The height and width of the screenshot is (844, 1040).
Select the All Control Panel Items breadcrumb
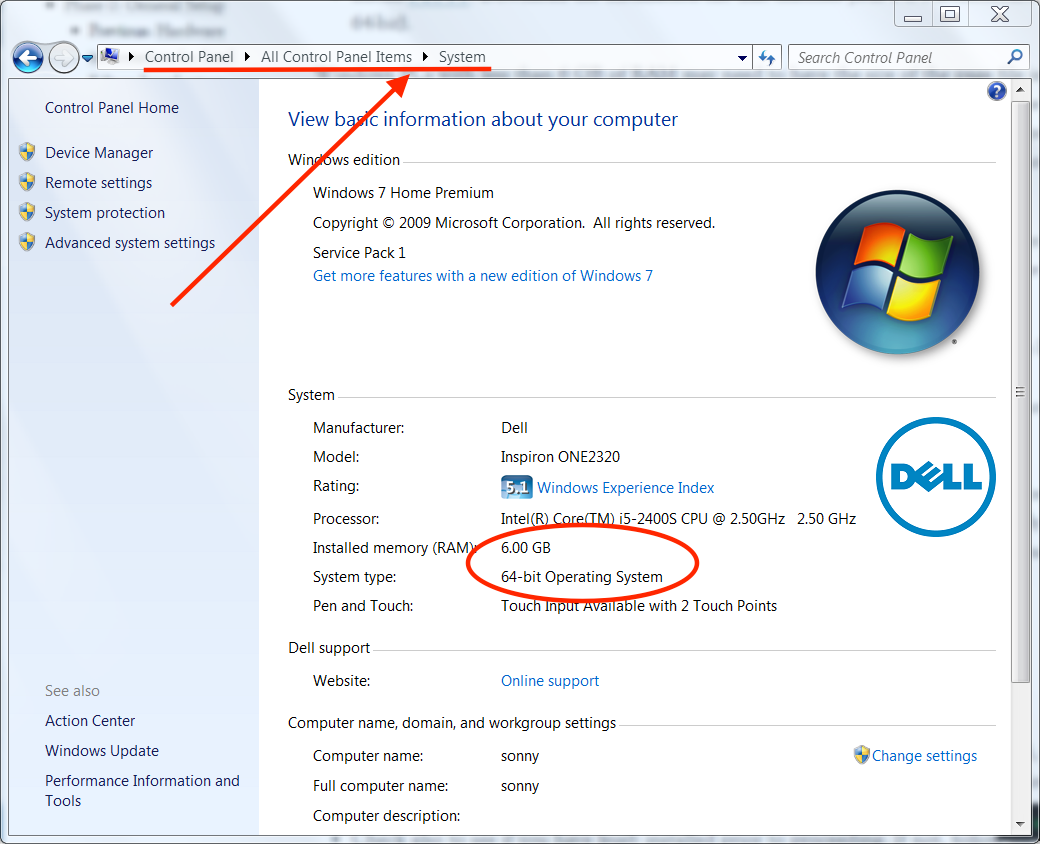coord(336,57)
